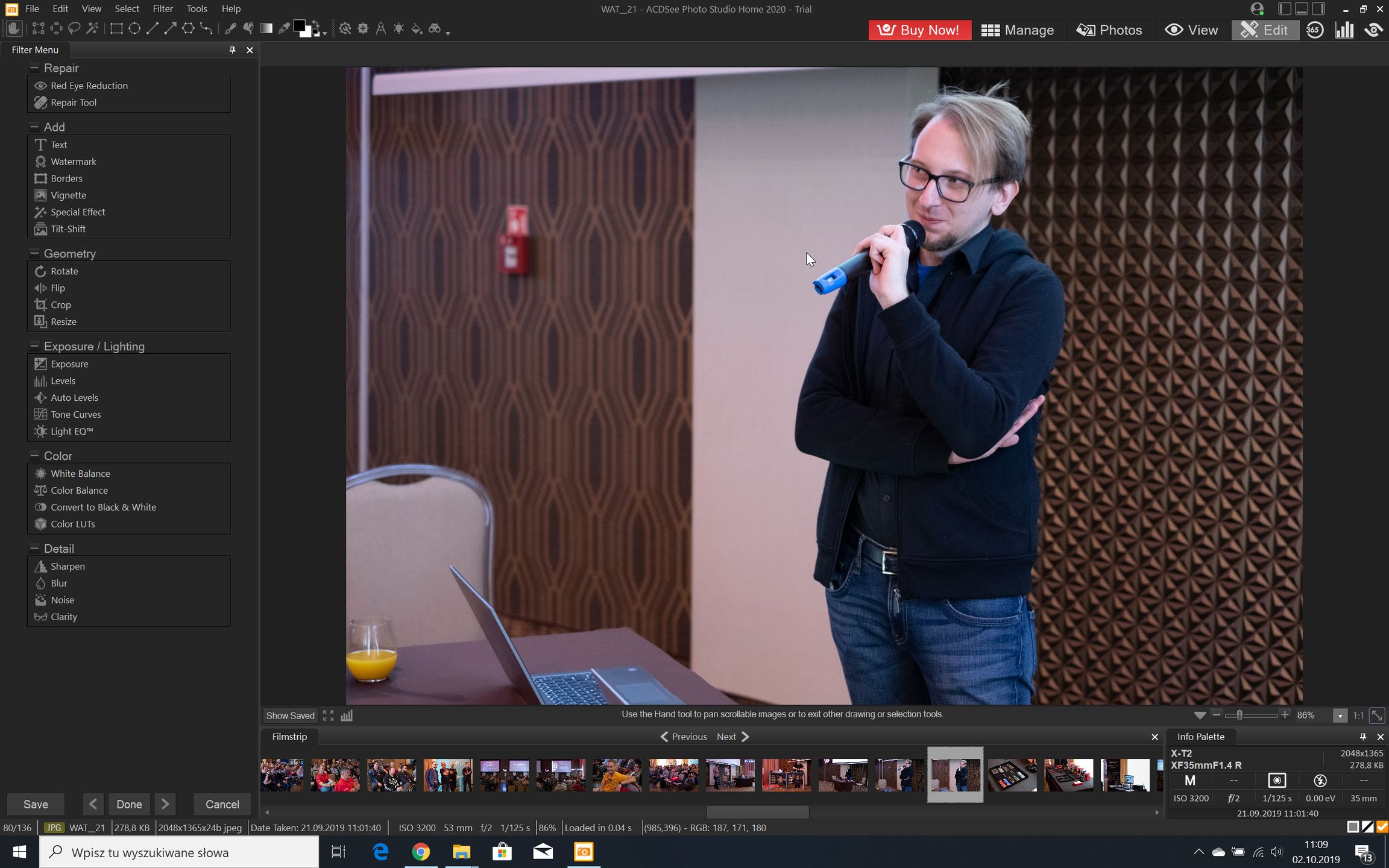1389x868 pixels.
Task: Open the Filter menu
Action: point(162,8)
